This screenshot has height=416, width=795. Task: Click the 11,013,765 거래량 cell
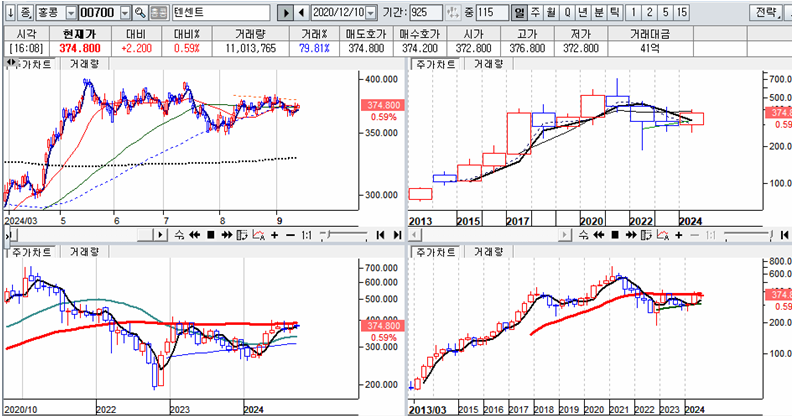pos(250,49)
